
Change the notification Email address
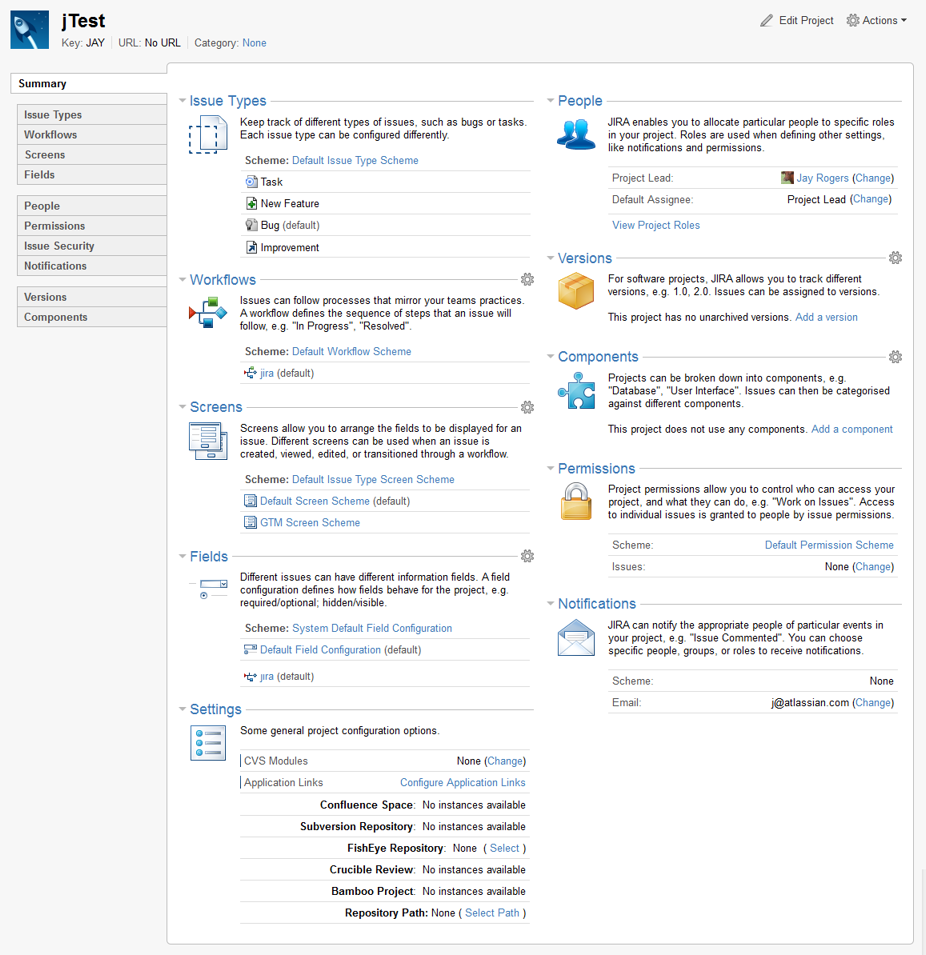click(x=873, y=703)
